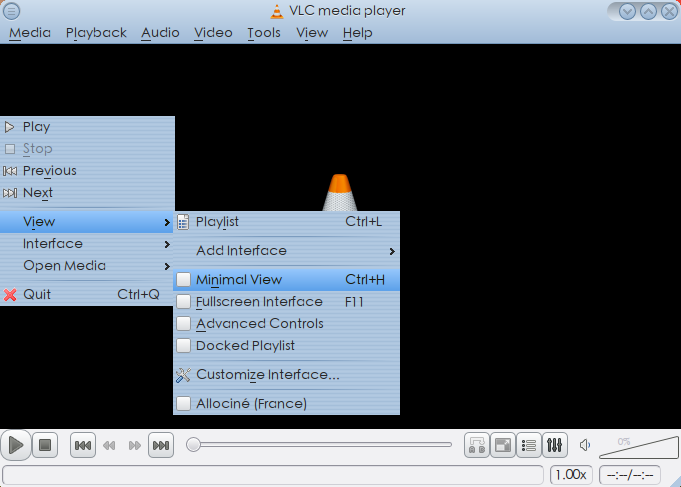
Task: Jump to next media with toolbar button
Action: pyautogui.click(x=161, y=445)
